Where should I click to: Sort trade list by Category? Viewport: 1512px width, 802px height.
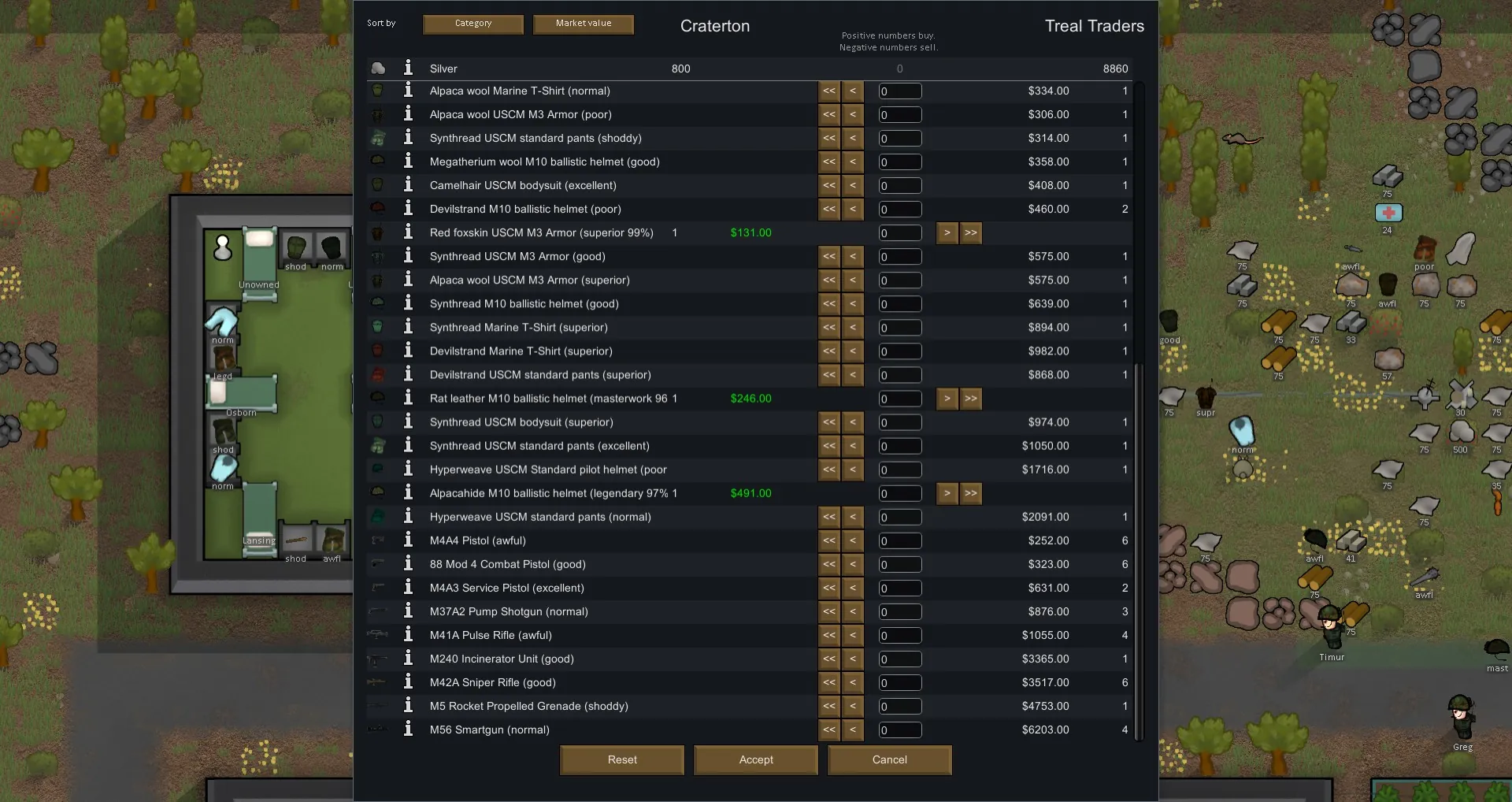[473, 24]
